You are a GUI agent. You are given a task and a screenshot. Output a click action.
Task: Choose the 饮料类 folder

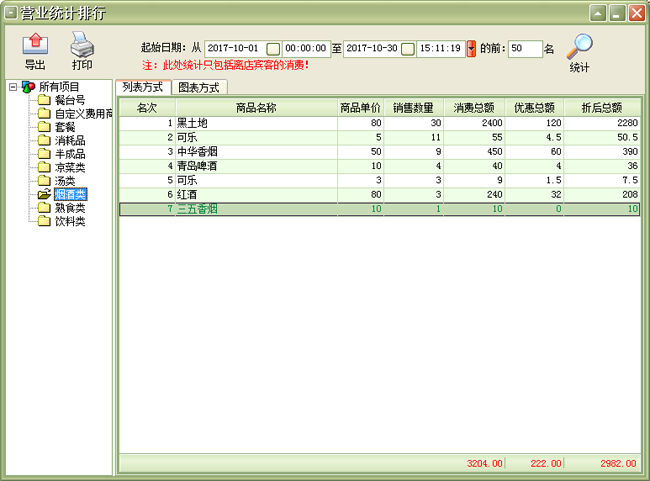(44, 221)
